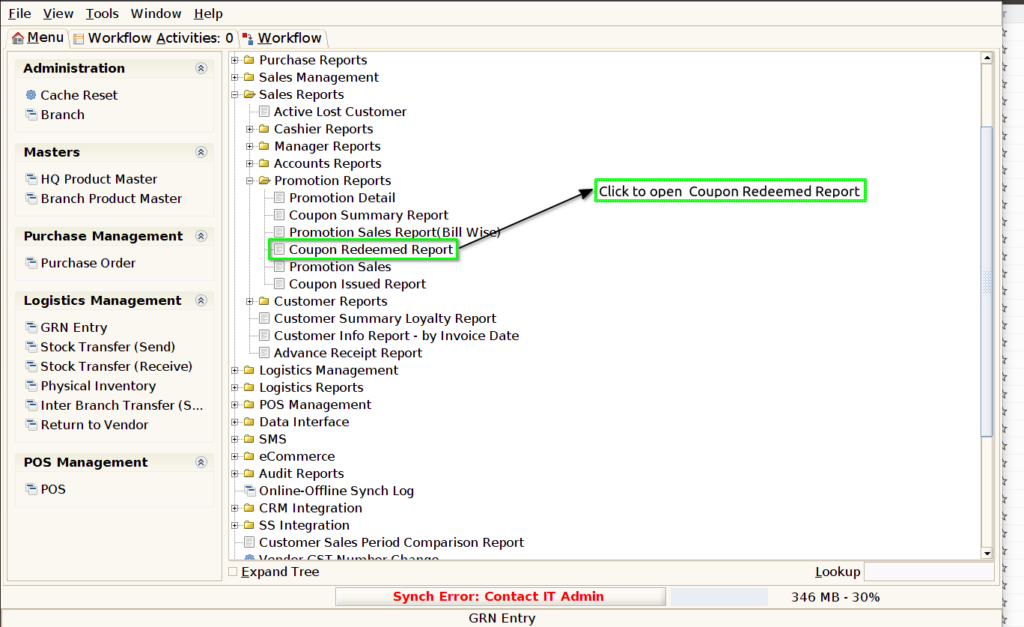Click the HQ Product Master icon
Viewport: 1024px width, 627px height.
point(31,178)
